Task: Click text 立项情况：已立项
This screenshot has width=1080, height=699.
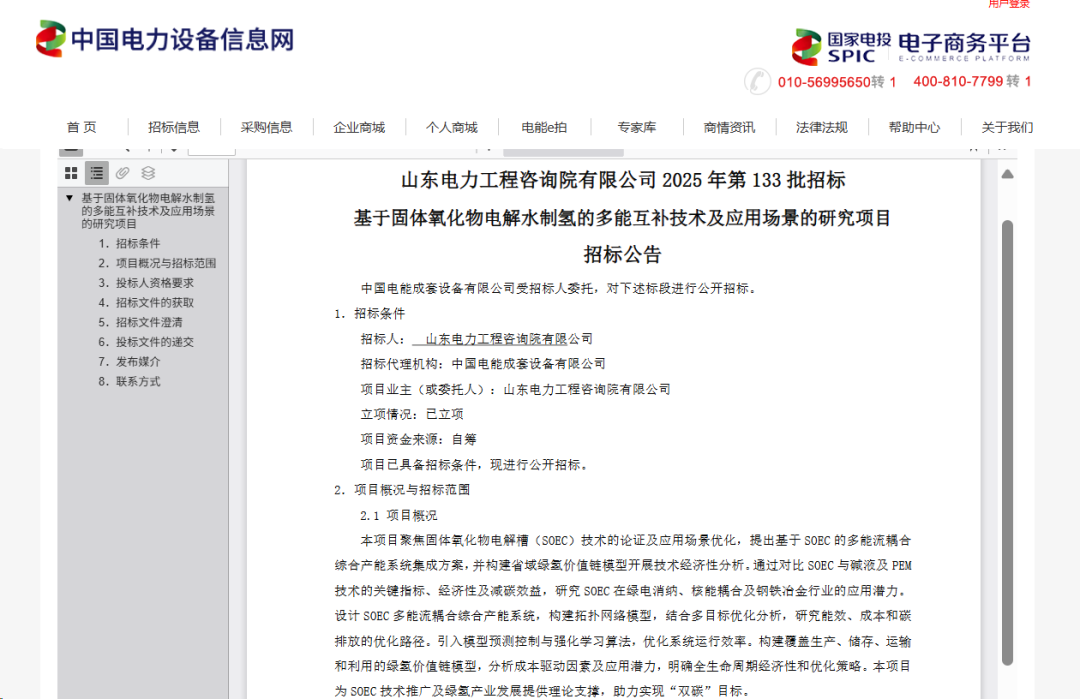Action: tap(412, 415)
